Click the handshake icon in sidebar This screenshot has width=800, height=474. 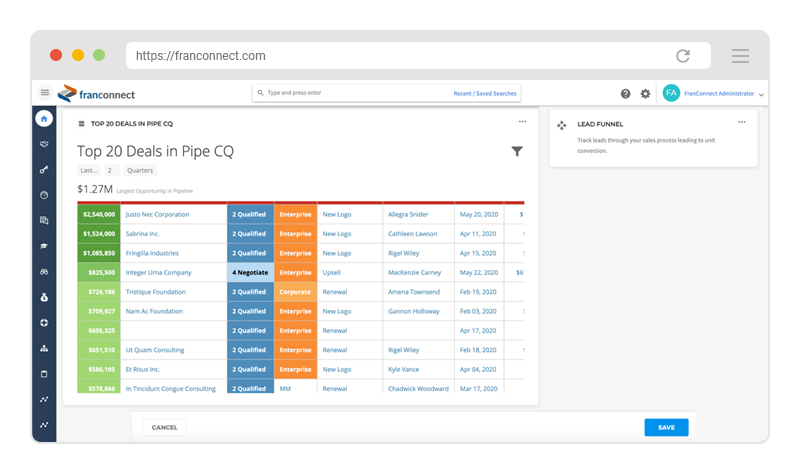click(44, 144)
